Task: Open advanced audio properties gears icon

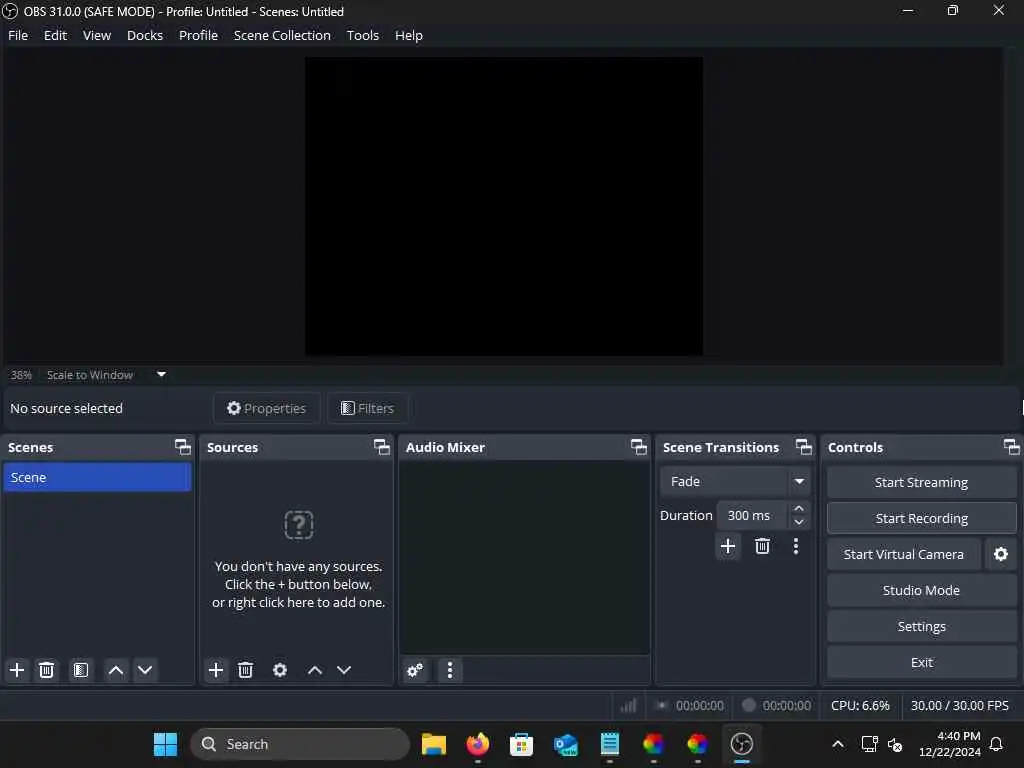Action: click(x=415, y=670)
